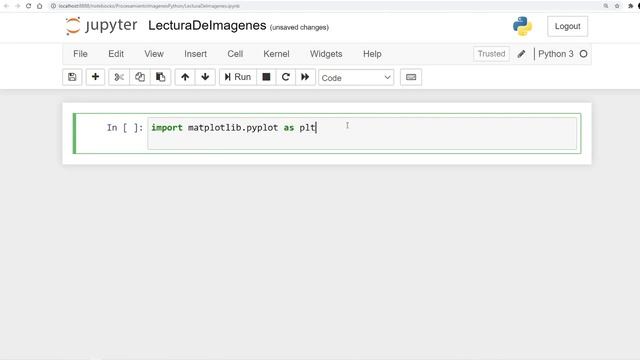Image resolution: width=640 pixels, height=360 pixels.
Task: Move selected cell up arrow
Action: 185,77
